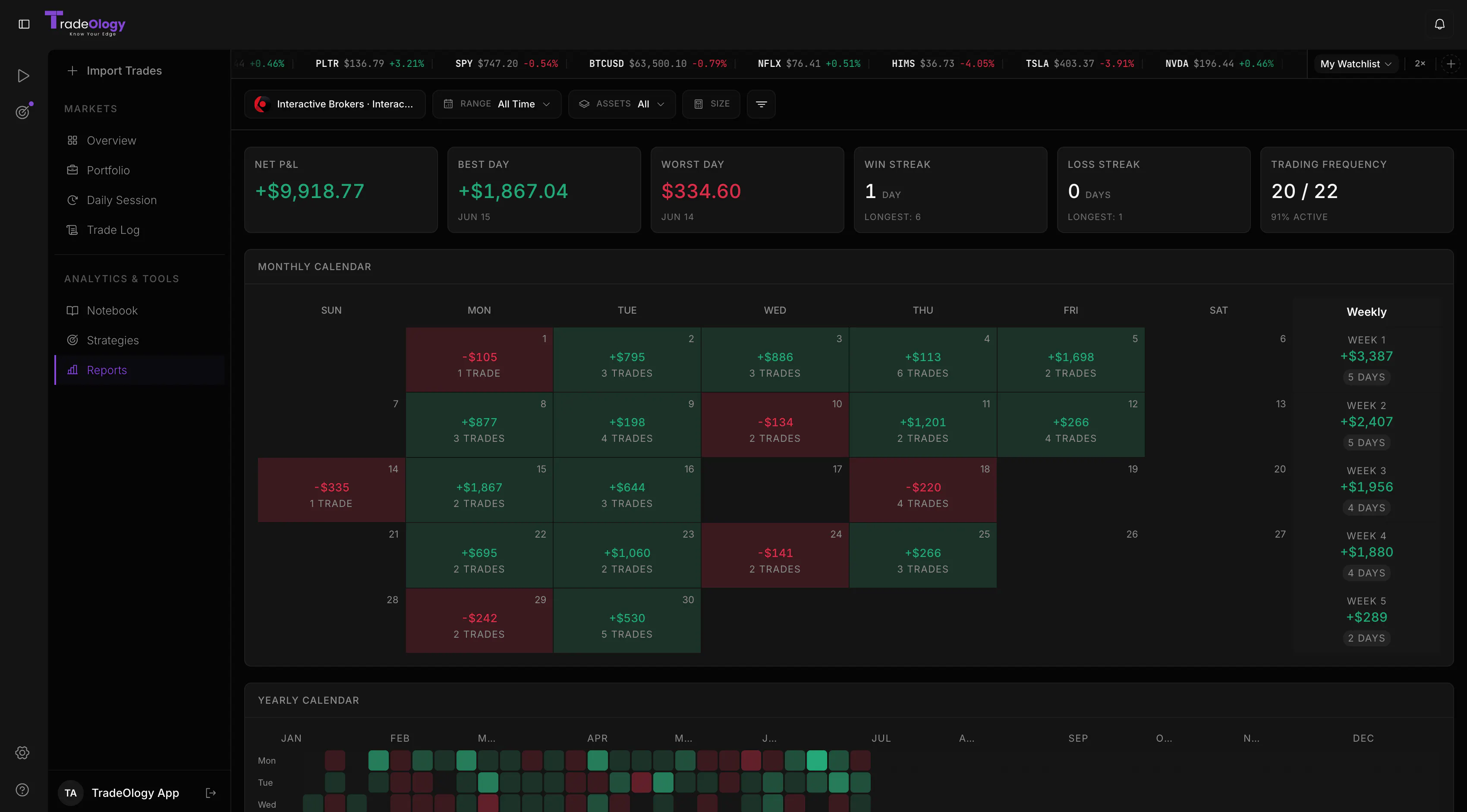Viewport: 1467px width, 812px height.
Task: Click TradeOlogy App account name
Action: click(135, 793)
